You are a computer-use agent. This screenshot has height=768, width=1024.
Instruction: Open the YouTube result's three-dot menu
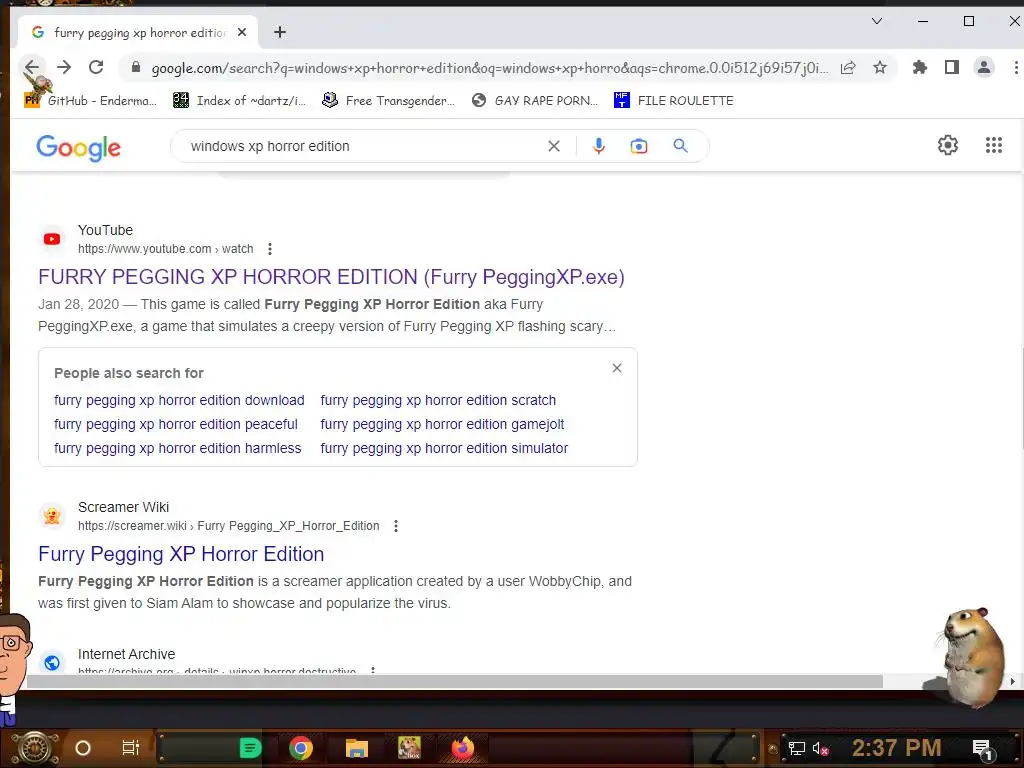270,249
